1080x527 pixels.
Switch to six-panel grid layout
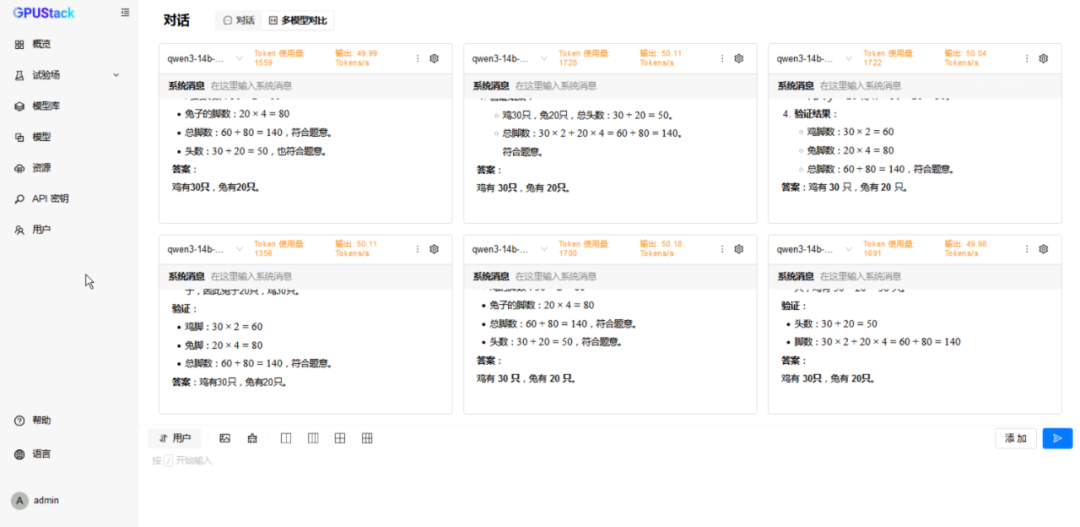[367, 438]
